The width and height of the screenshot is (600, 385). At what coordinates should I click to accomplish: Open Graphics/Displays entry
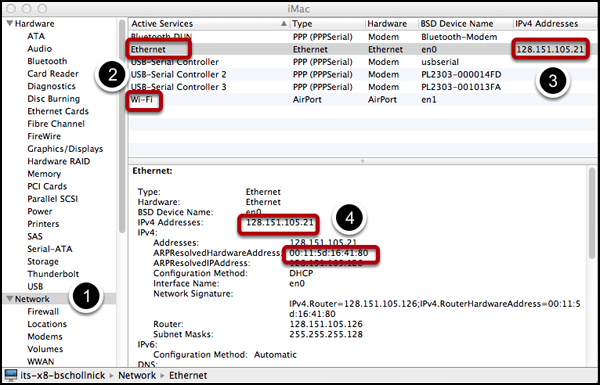[x=65, y=149]
